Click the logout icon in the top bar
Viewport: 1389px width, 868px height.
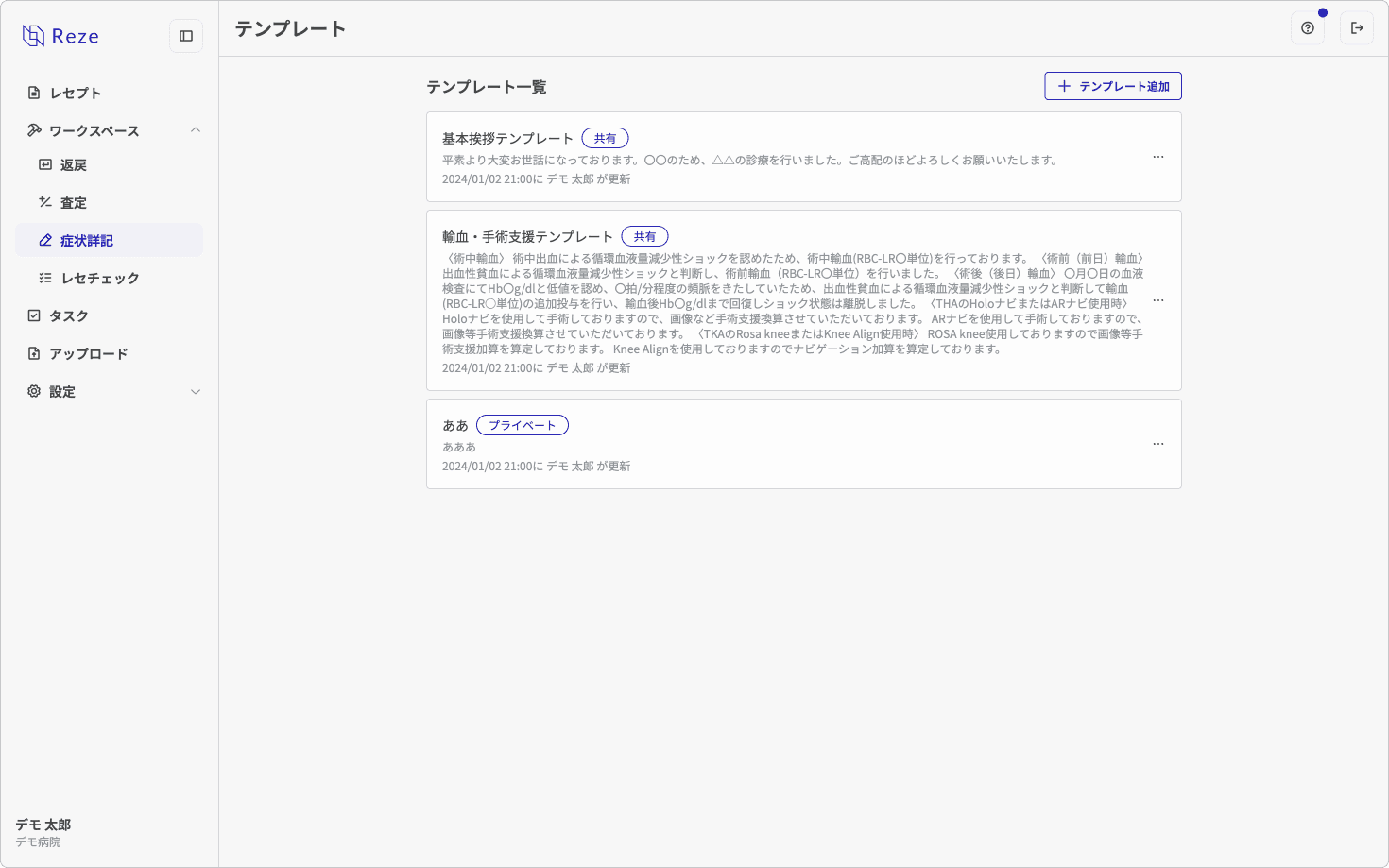[1357, 27]
